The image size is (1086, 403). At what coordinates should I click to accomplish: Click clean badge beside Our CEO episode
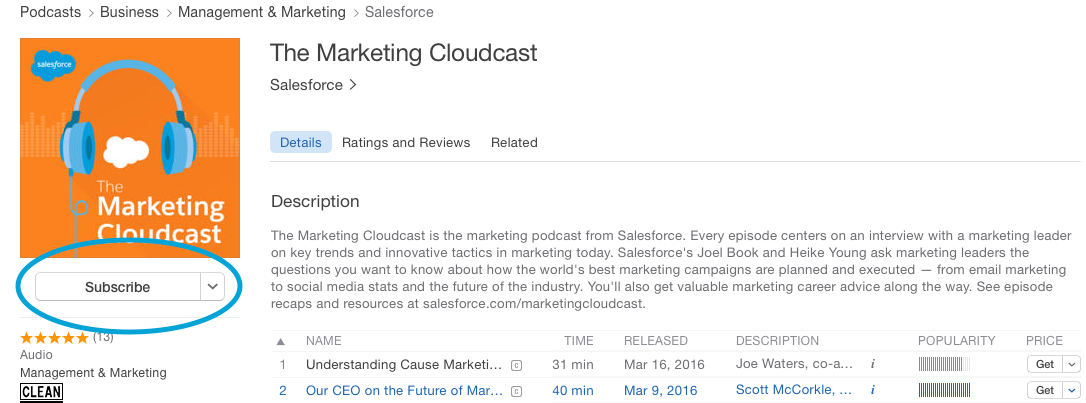pos(516,391)
